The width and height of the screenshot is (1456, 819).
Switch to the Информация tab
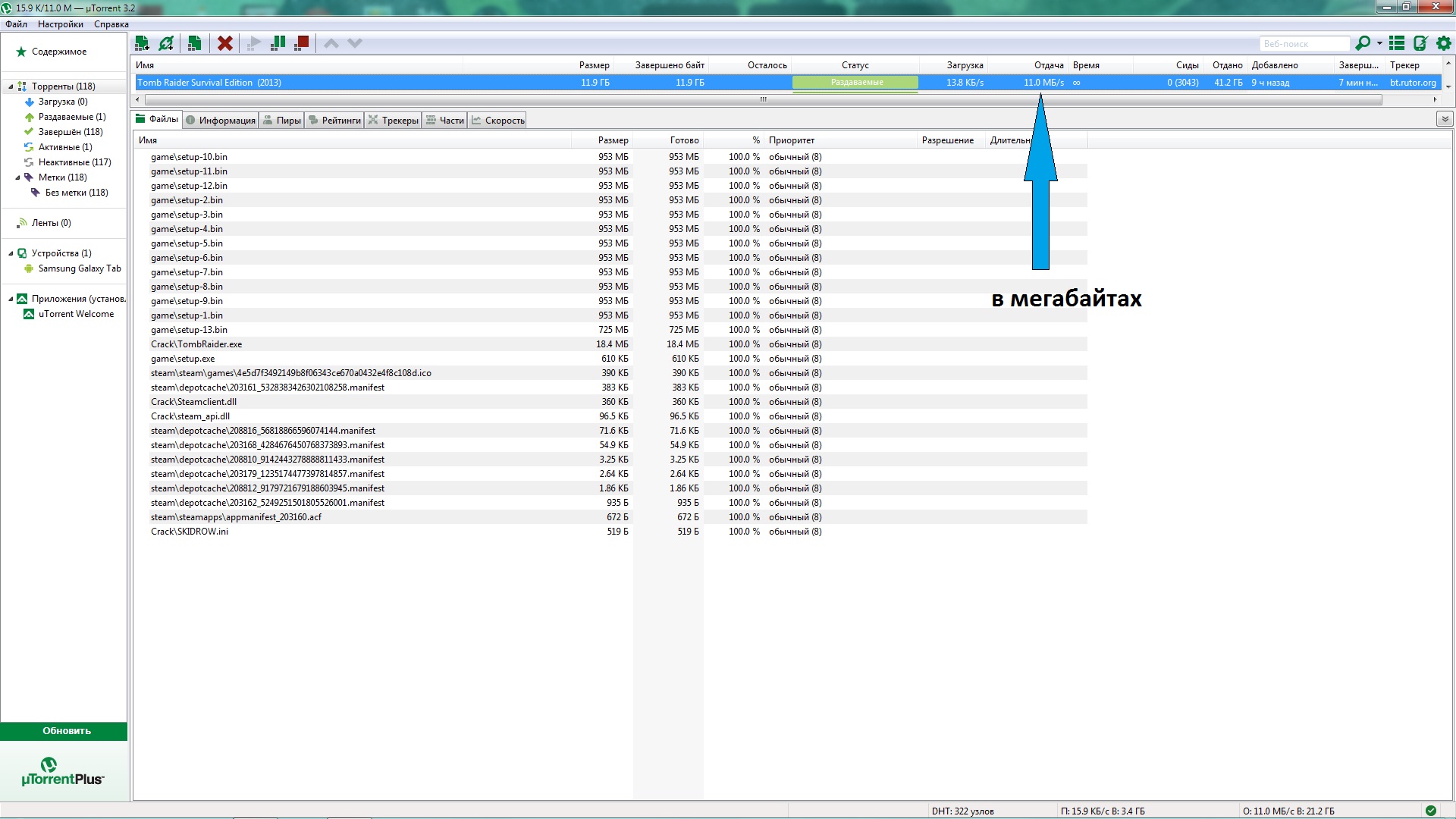[x=221, y=120]
